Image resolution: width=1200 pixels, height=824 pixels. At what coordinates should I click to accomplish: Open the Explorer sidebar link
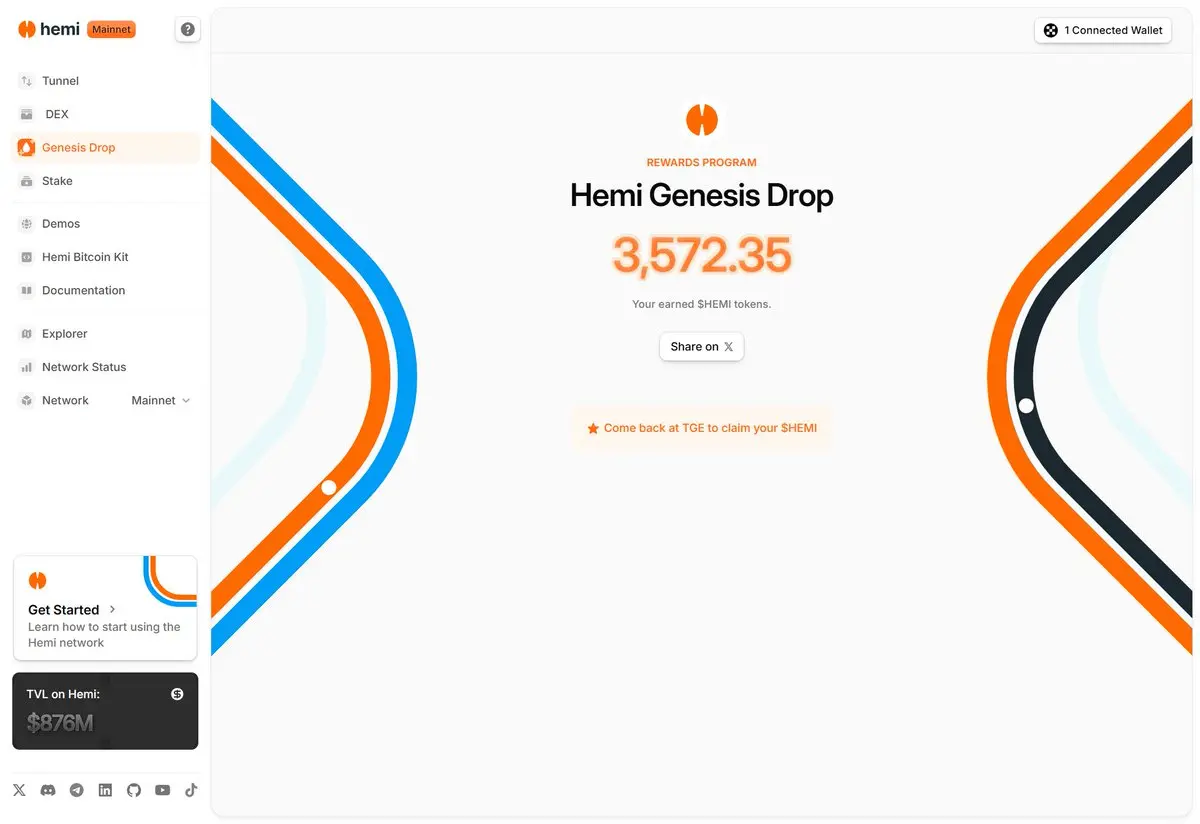pyautogui.click(x=105, y=334)
